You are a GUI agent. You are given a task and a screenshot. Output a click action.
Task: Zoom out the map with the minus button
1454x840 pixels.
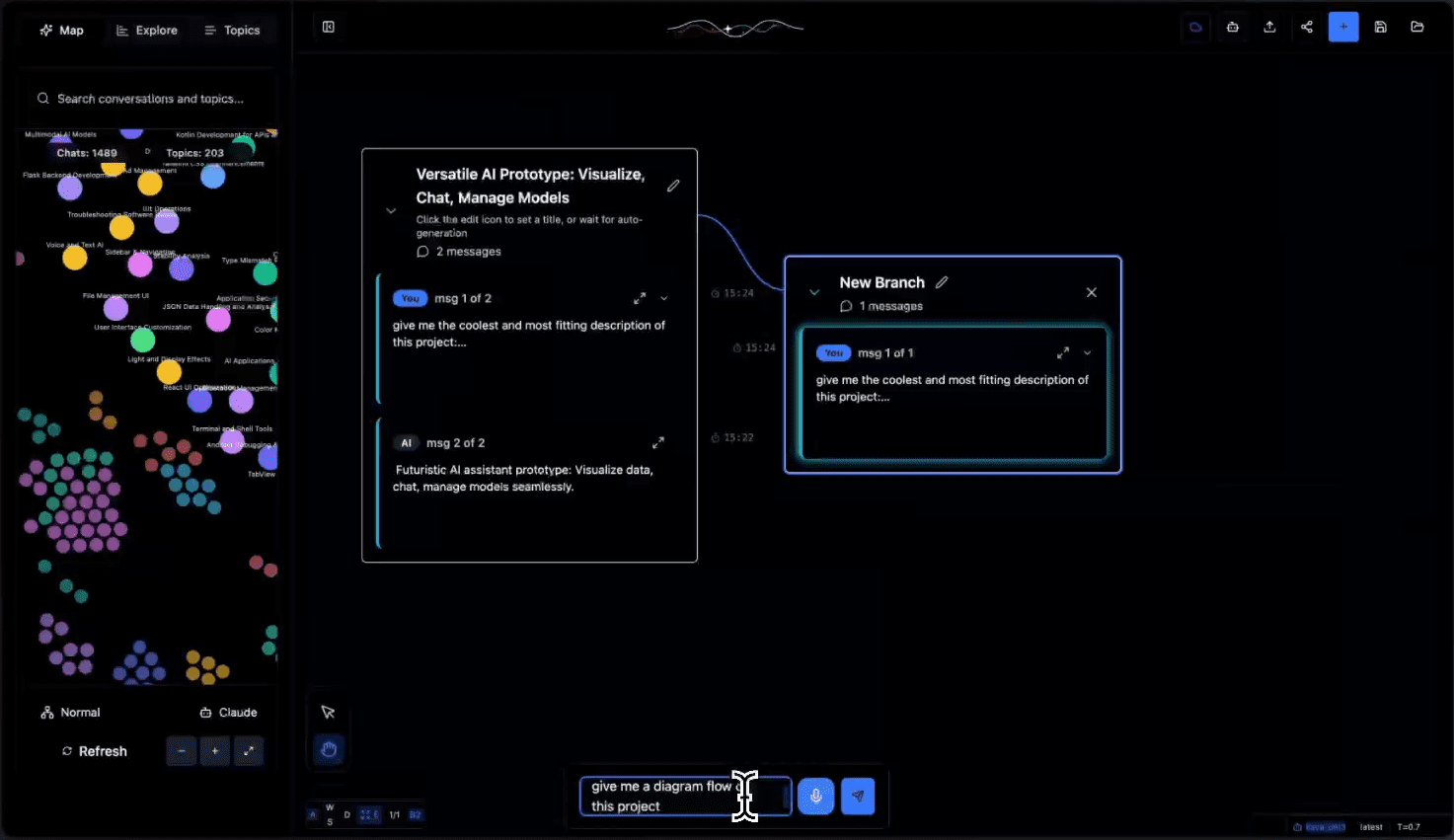tap(182, 751)
